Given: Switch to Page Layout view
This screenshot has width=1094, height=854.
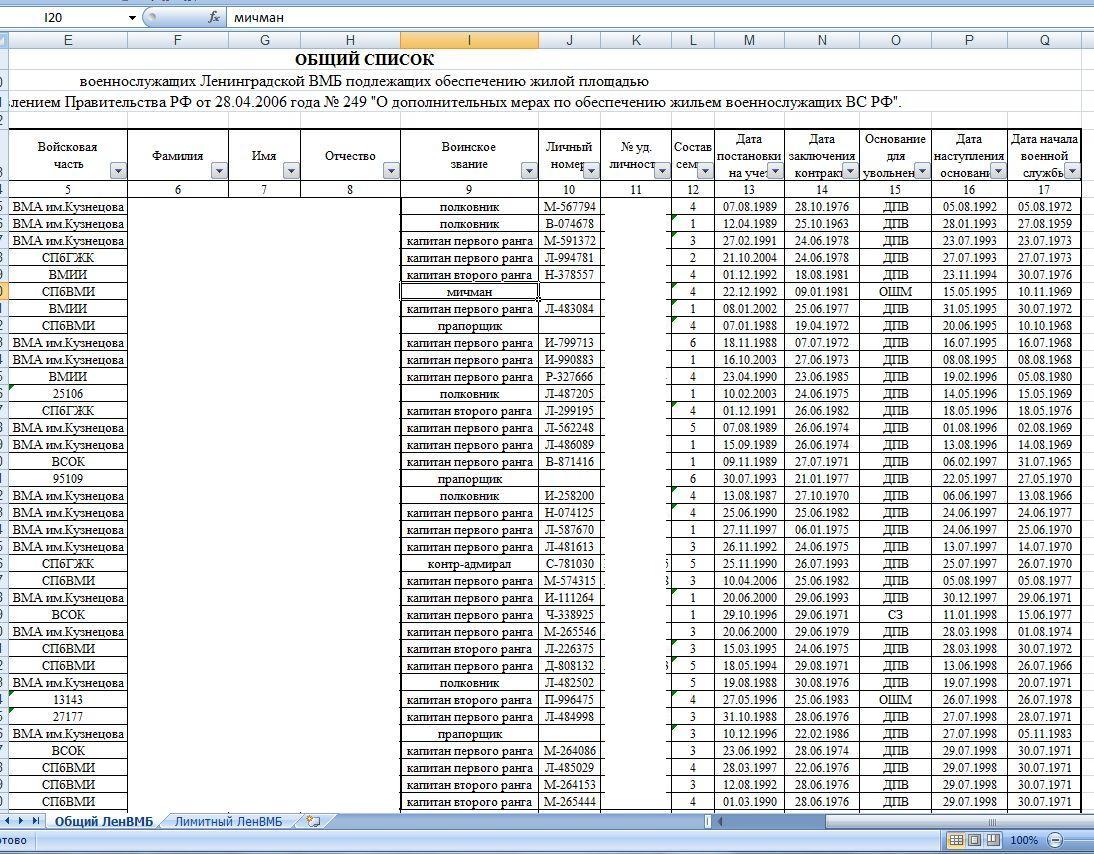Looking at the screenshot, I should click(x=974, y=840).
